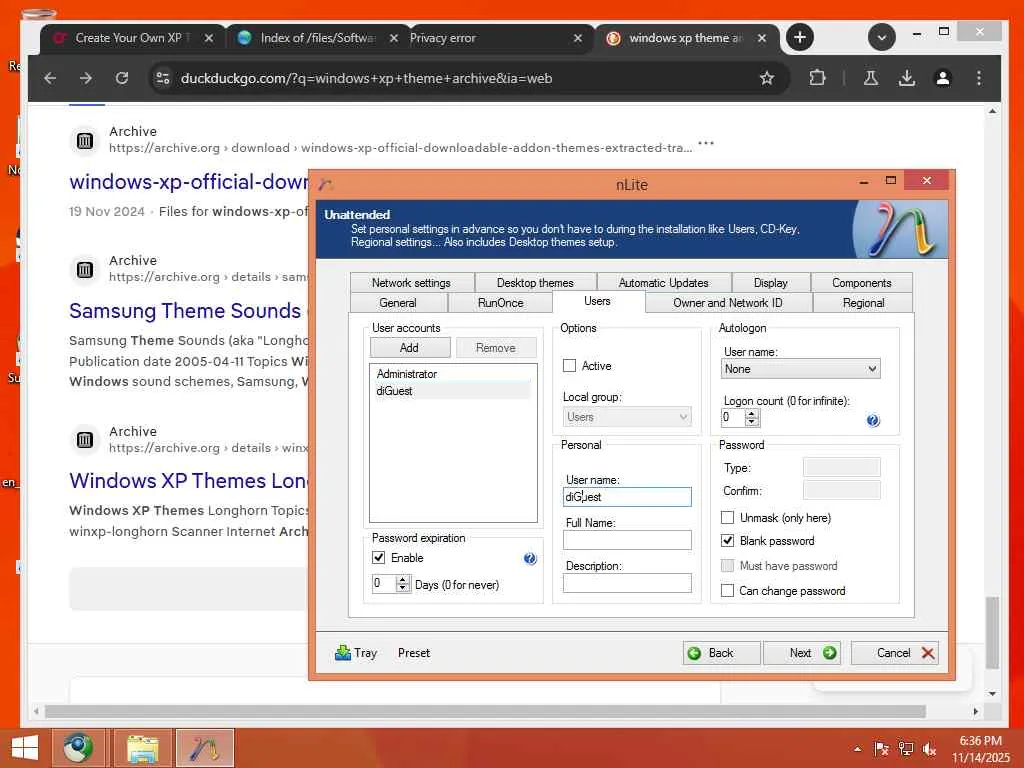Open the Components tab
1024x768 pixels.
click(x=861, y=283)
